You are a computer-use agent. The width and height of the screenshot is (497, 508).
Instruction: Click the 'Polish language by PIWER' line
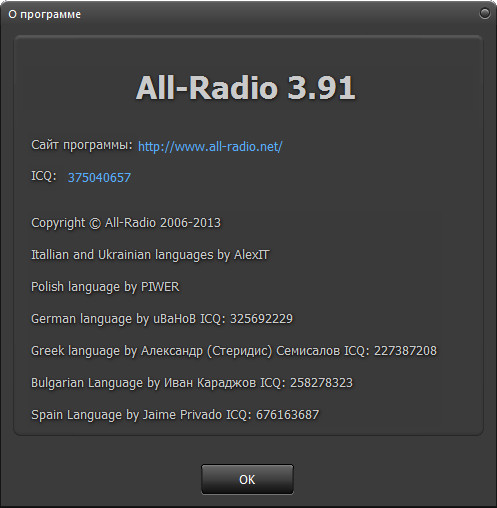coord(105,287)
